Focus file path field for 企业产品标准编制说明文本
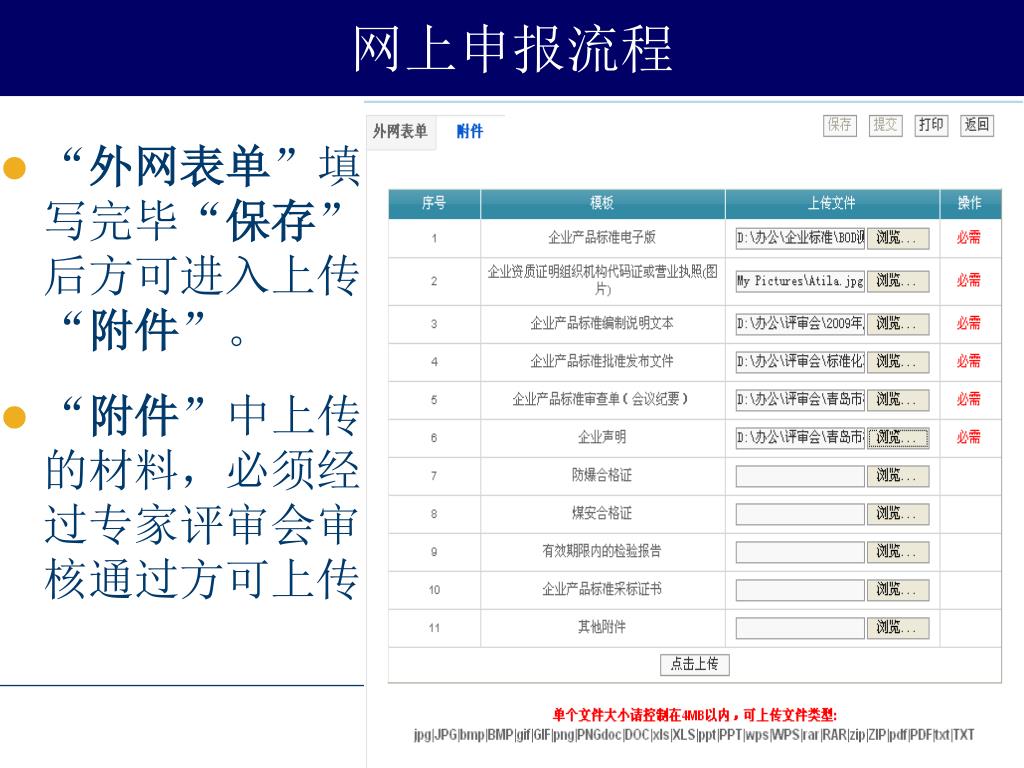Viewport: 1024px width, 768px height. [800, 323]
